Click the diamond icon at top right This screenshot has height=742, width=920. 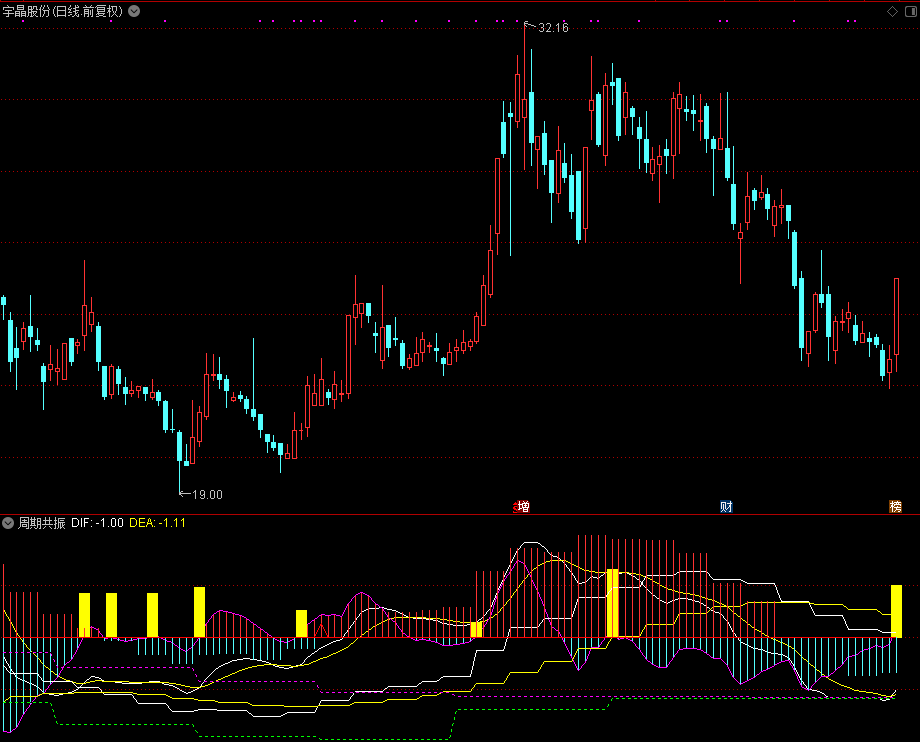click(891, 11)
